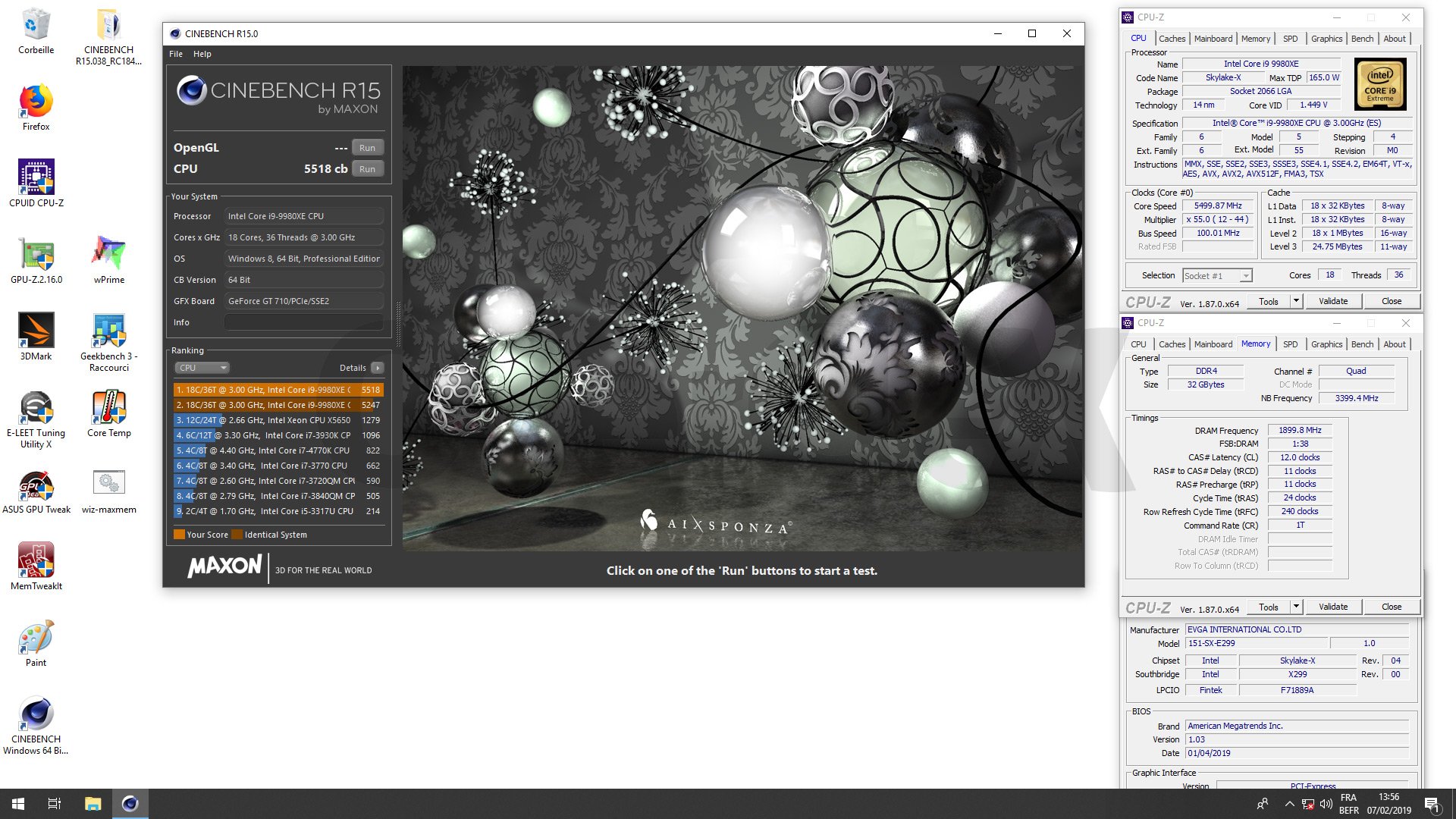
Task: Open the Help menu in Cinebench
Action: tap(202, 54)
